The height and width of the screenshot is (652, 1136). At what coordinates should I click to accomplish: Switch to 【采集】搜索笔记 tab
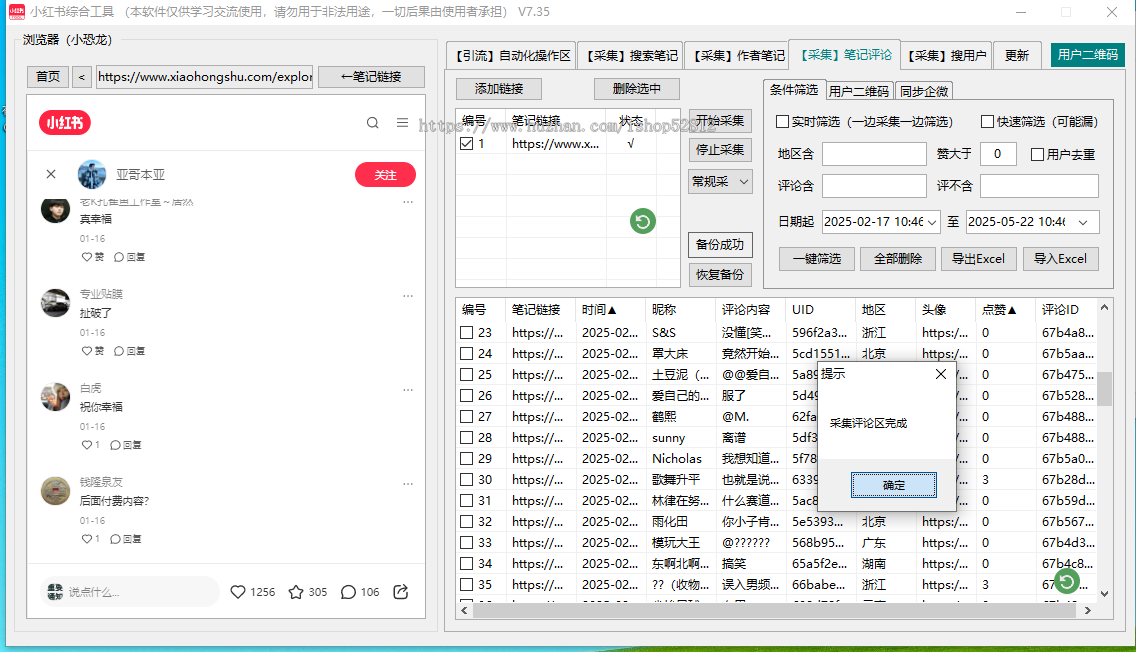pyautogui.click(x=632, y=56)
